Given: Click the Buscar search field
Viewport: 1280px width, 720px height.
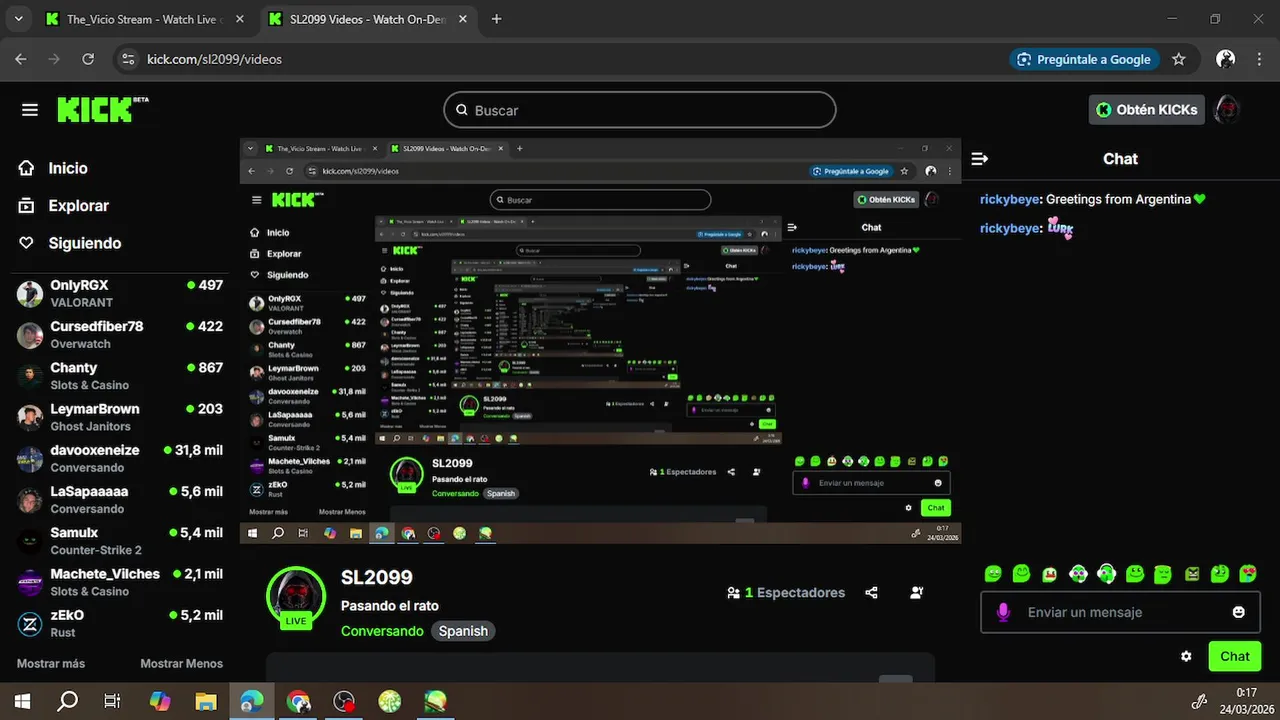Looking at the screenshot, I should [640, 110].
